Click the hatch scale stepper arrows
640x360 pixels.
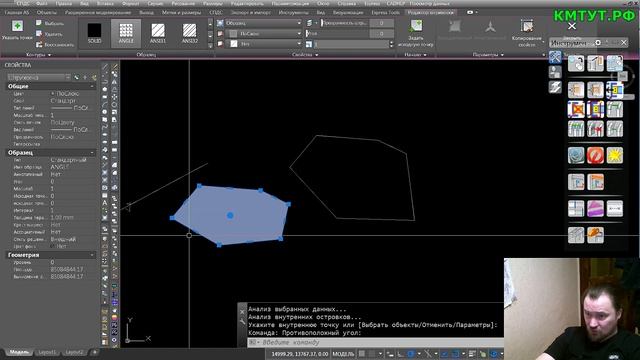coord(391,44)
